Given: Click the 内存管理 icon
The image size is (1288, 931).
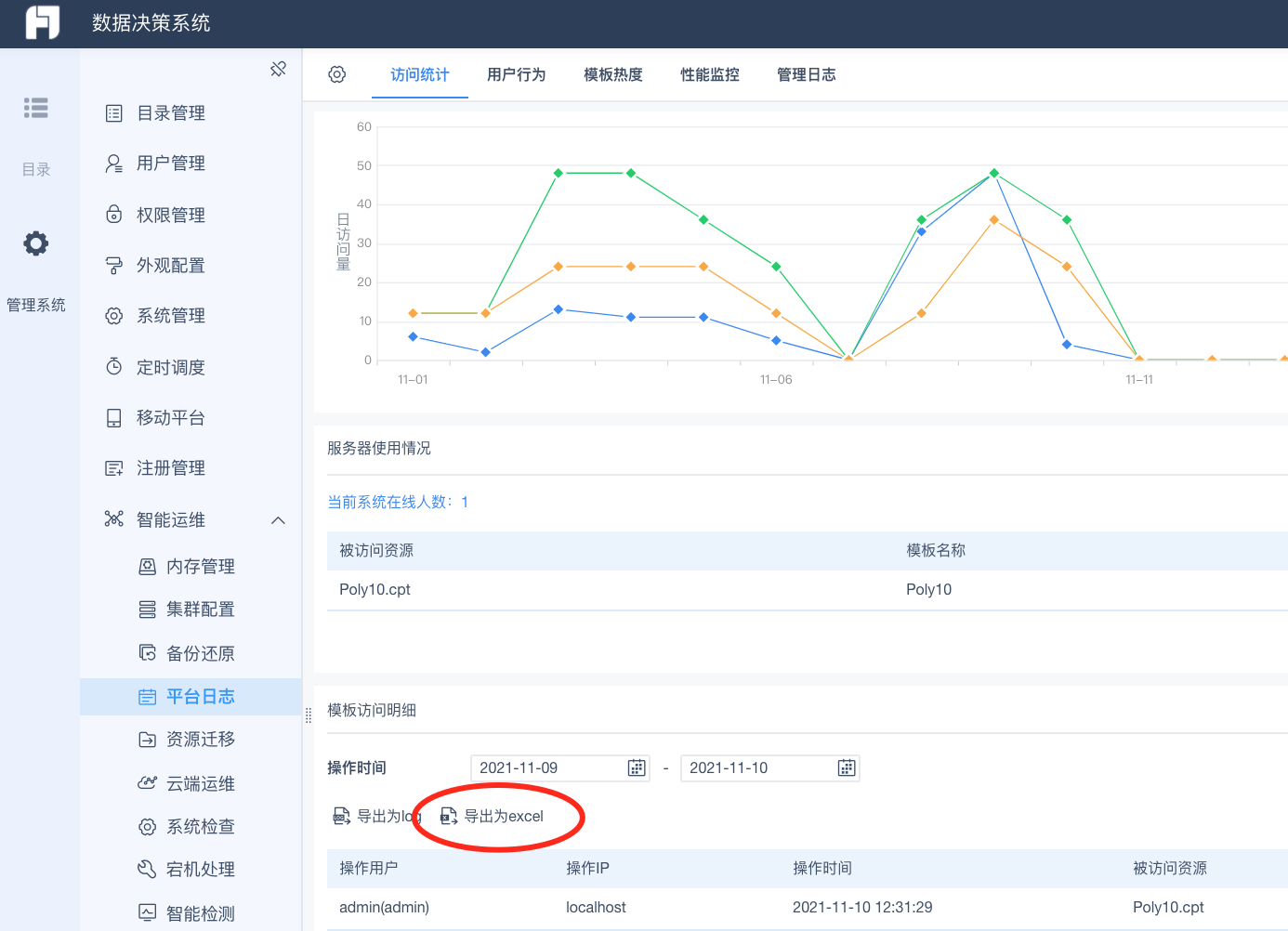Looking at the screenshot, I should pyautogui.click(x=147, y=566).
